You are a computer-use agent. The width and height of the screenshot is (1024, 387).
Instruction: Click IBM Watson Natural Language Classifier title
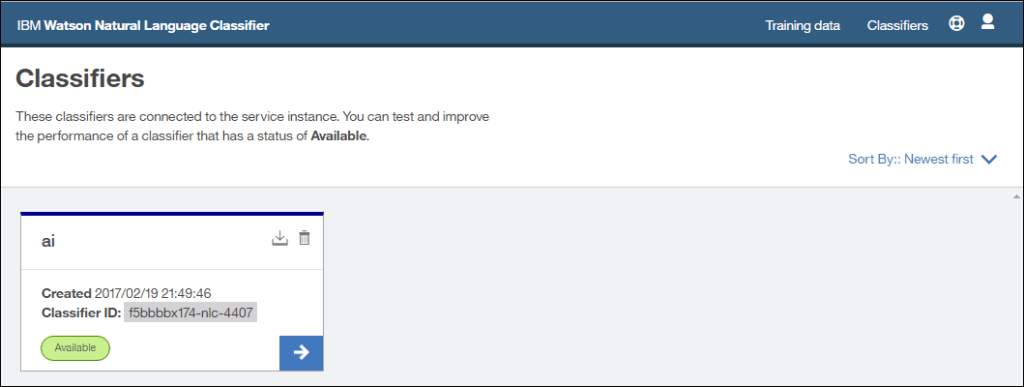click(x=144, y=26)
